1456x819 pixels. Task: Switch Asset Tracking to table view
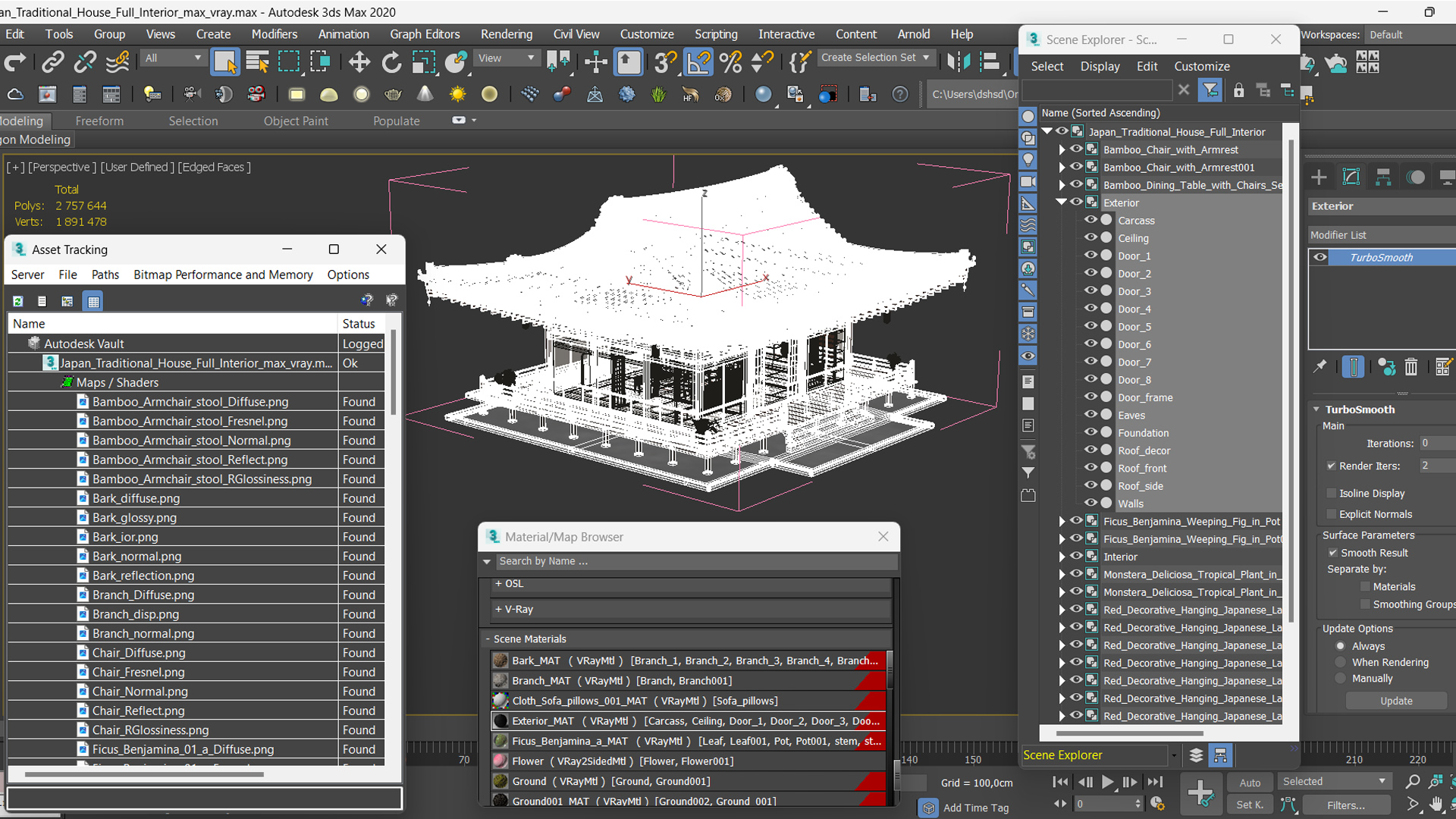(93, 301)
